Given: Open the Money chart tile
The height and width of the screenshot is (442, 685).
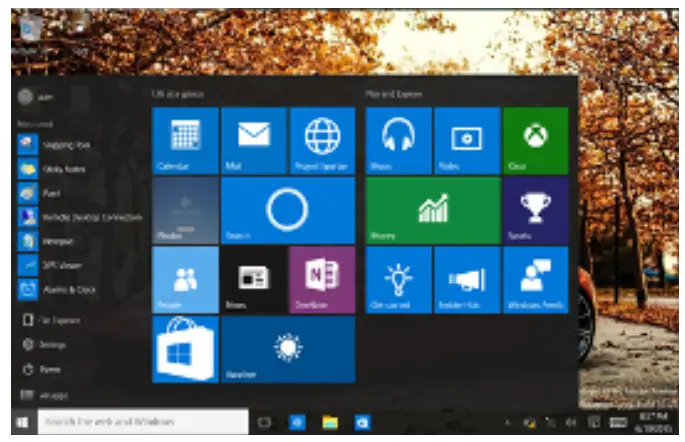Looking at the screenshot, I should [x=433, y=210].
